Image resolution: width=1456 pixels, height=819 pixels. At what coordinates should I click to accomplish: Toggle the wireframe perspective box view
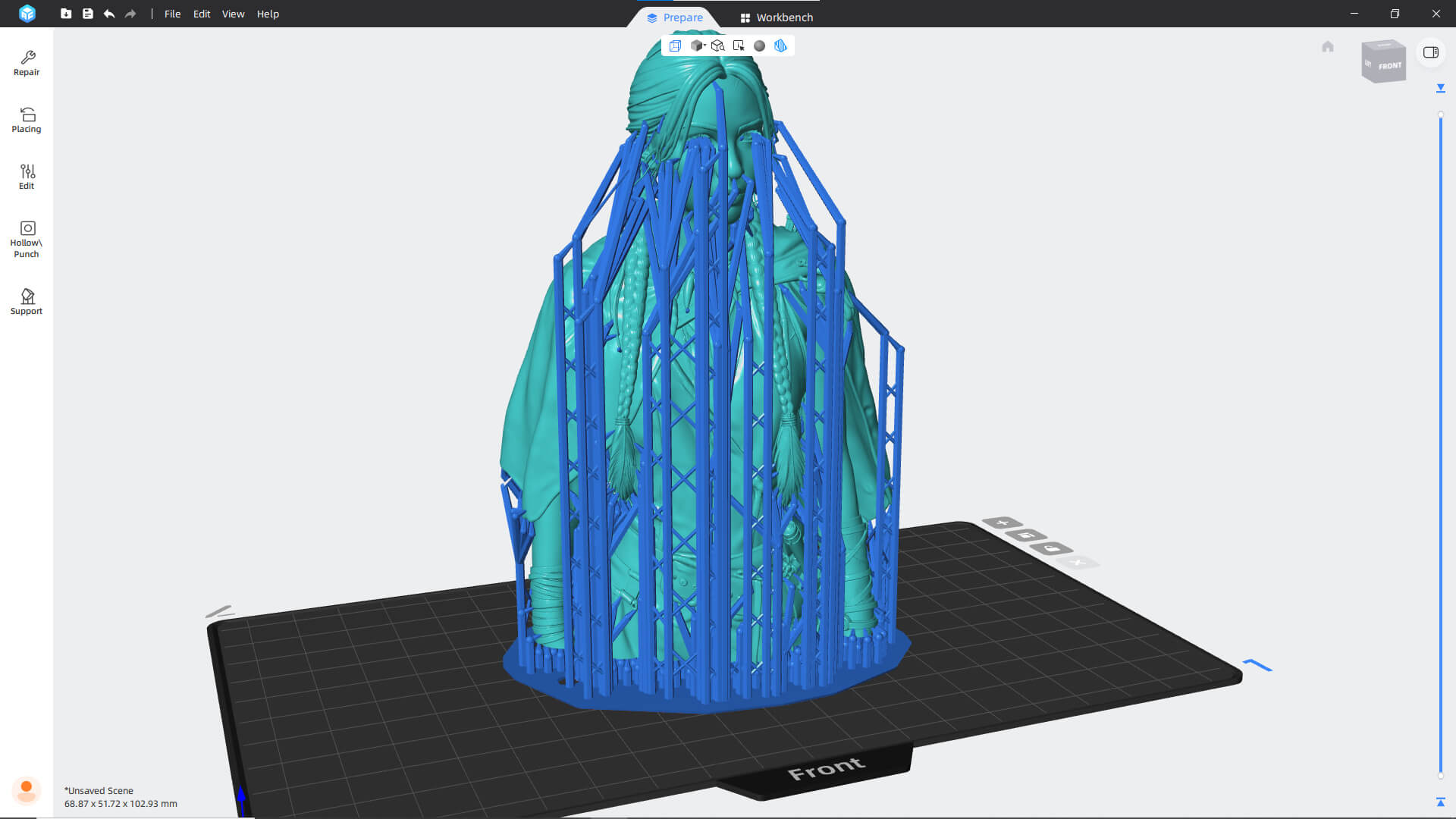(675, 45)
